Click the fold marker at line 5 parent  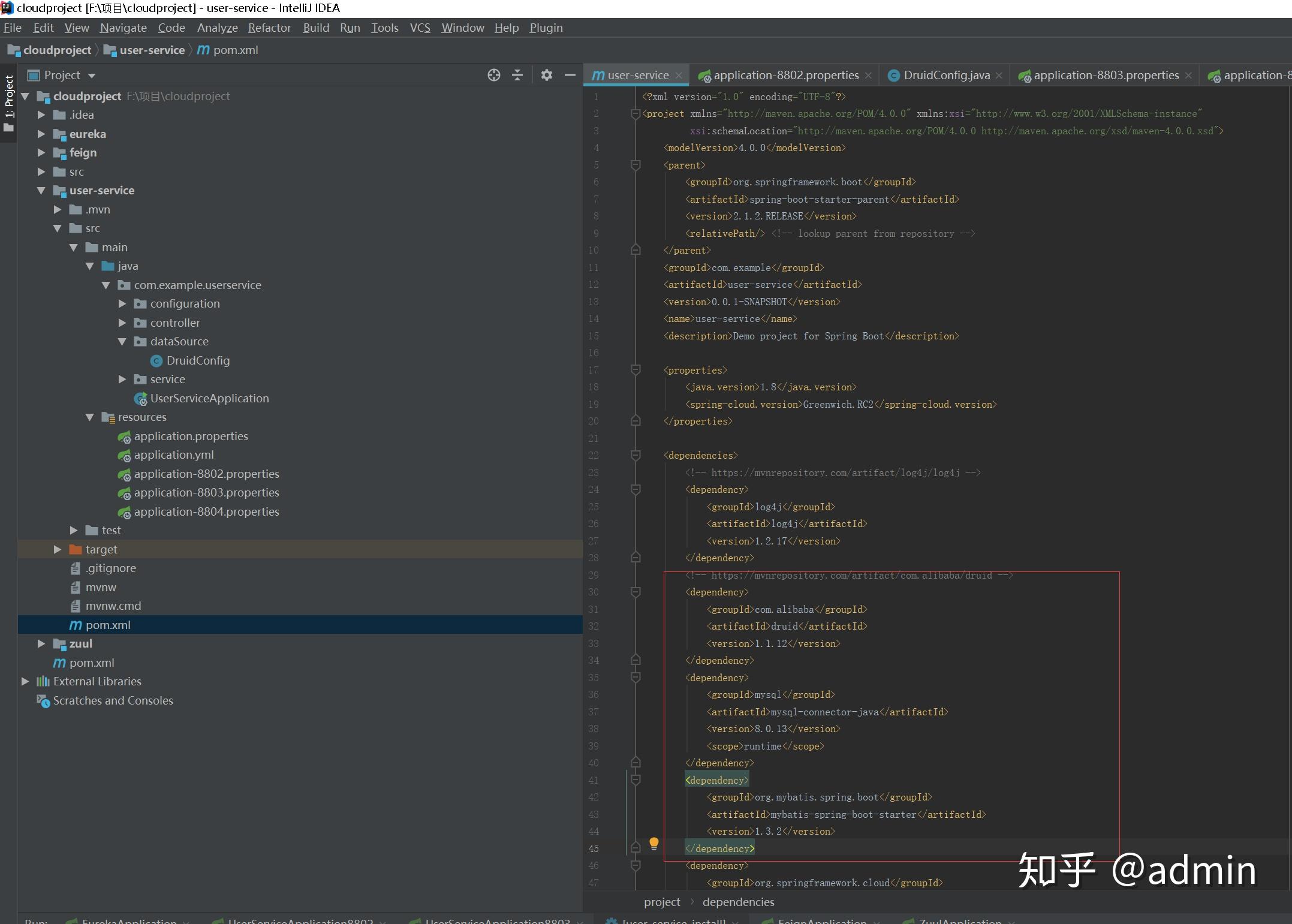click(636, 165)
